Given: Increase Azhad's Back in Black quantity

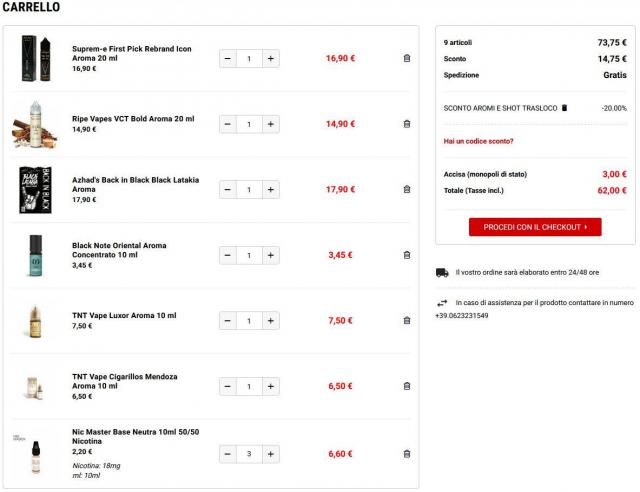Looking at the screenshot, I should (271, 189).
